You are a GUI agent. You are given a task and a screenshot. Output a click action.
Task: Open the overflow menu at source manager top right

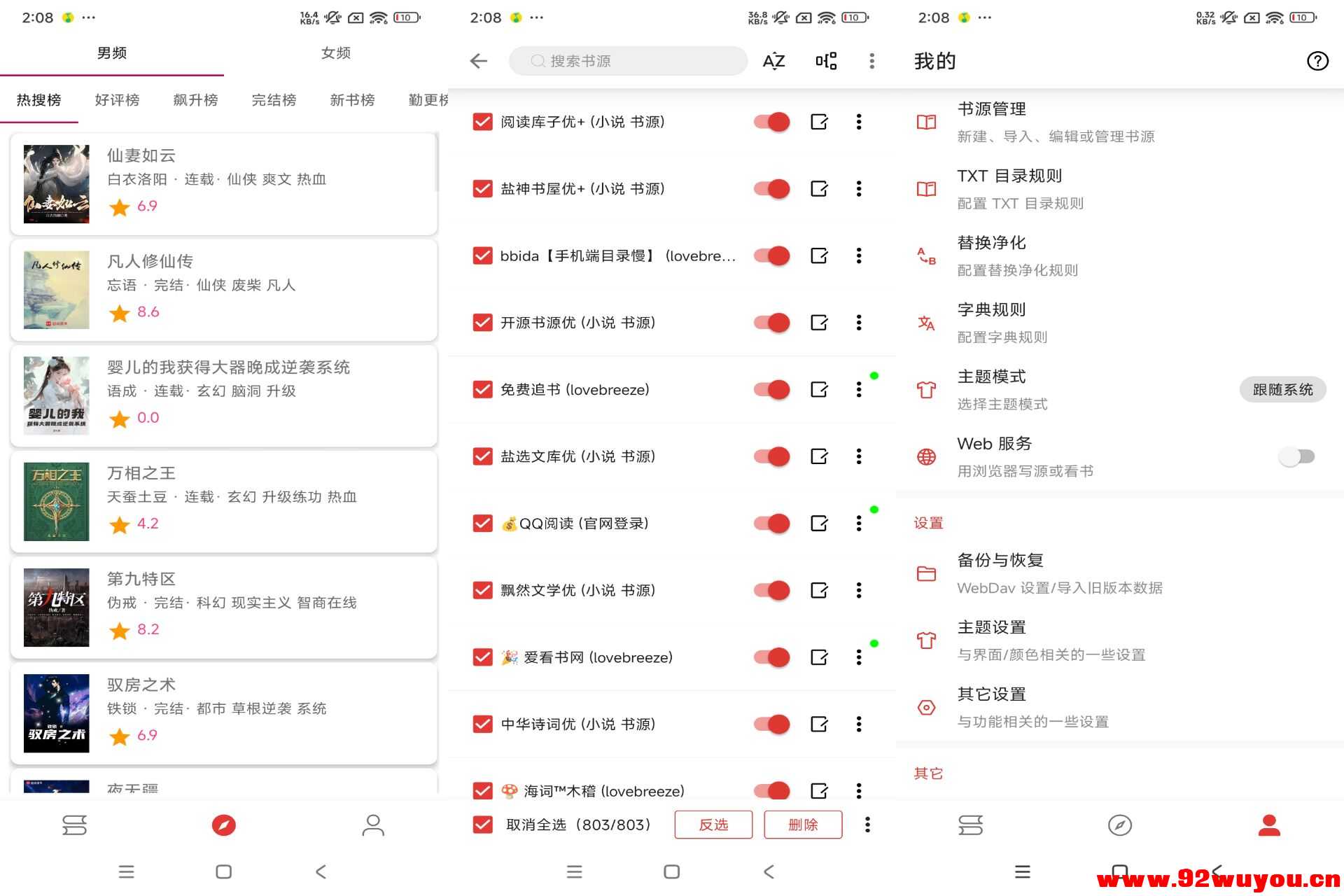pos(872,61)
